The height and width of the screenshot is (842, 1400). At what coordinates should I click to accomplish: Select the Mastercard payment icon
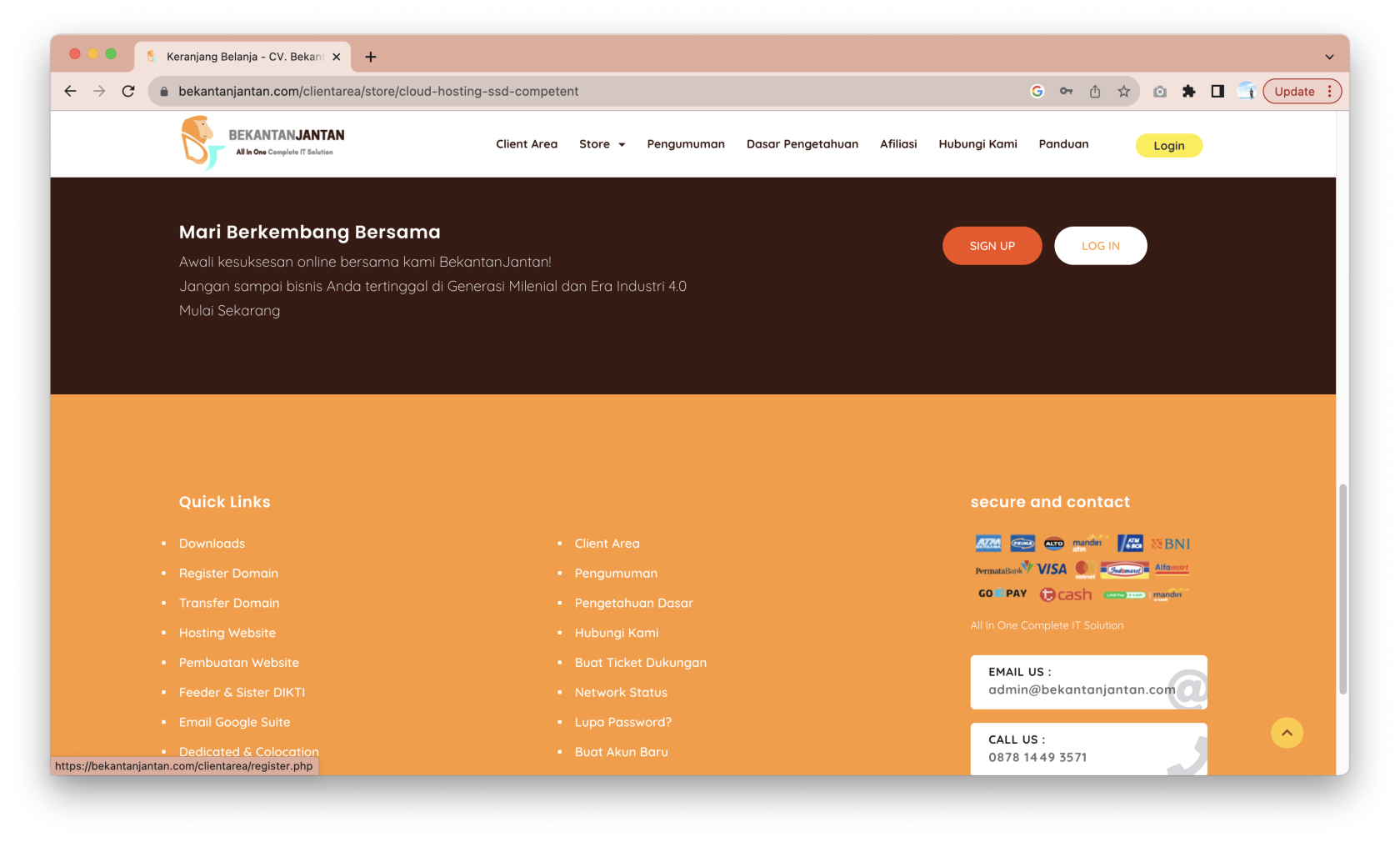click(1083, 569)
